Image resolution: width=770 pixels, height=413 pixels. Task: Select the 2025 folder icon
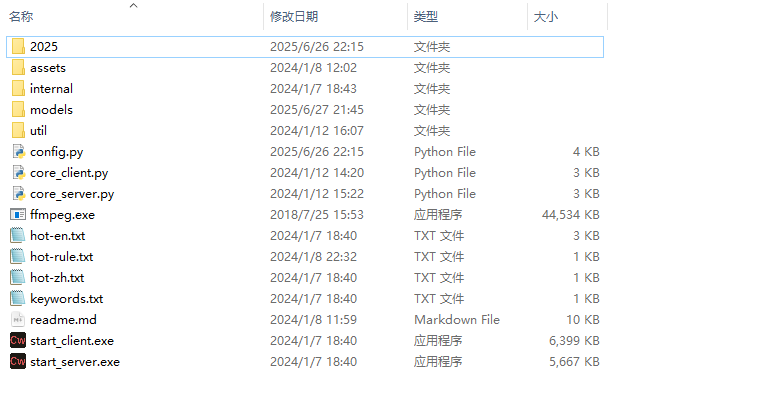(x=18, y=47)
